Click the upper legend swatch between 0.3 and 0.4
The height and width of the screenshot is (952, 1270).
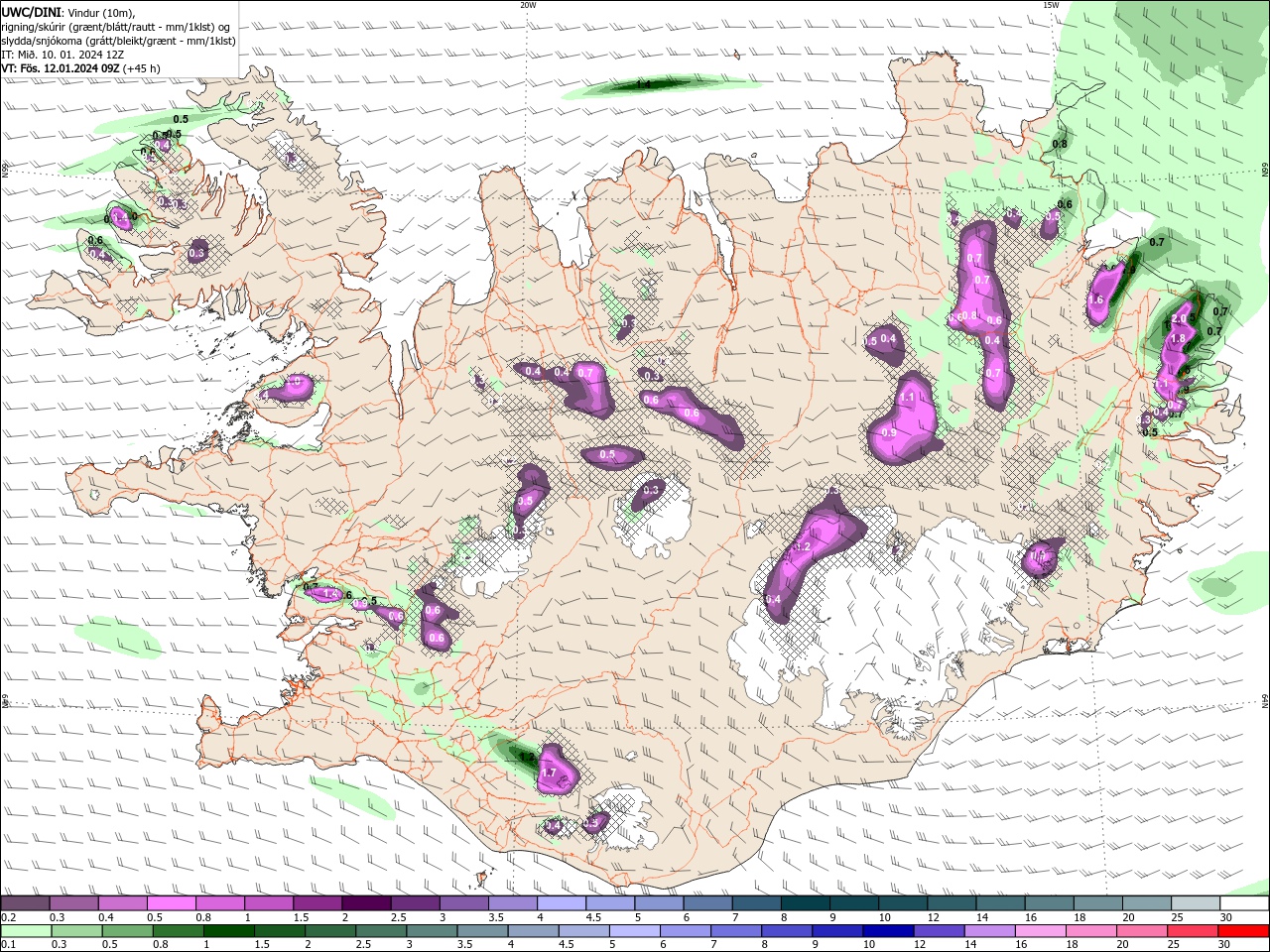tap(73, 903)
